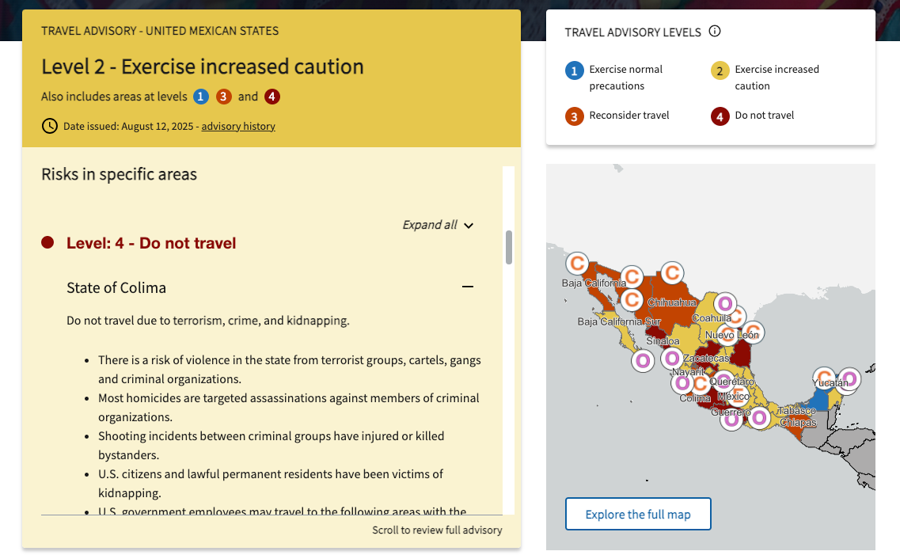Screen dimensions: 900x555
Task: Click the Chiapas map label
Action: click(798, 422)
